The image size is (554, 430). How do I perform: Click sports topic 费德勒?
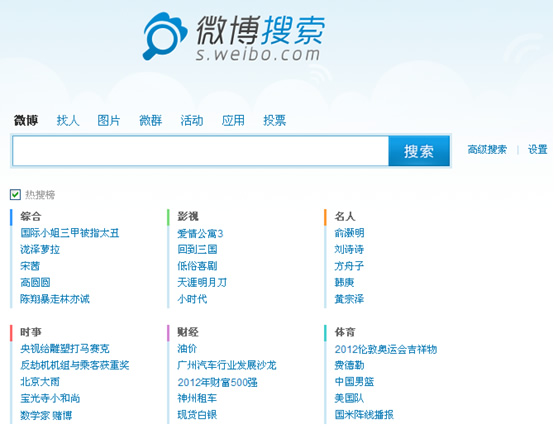349,365
